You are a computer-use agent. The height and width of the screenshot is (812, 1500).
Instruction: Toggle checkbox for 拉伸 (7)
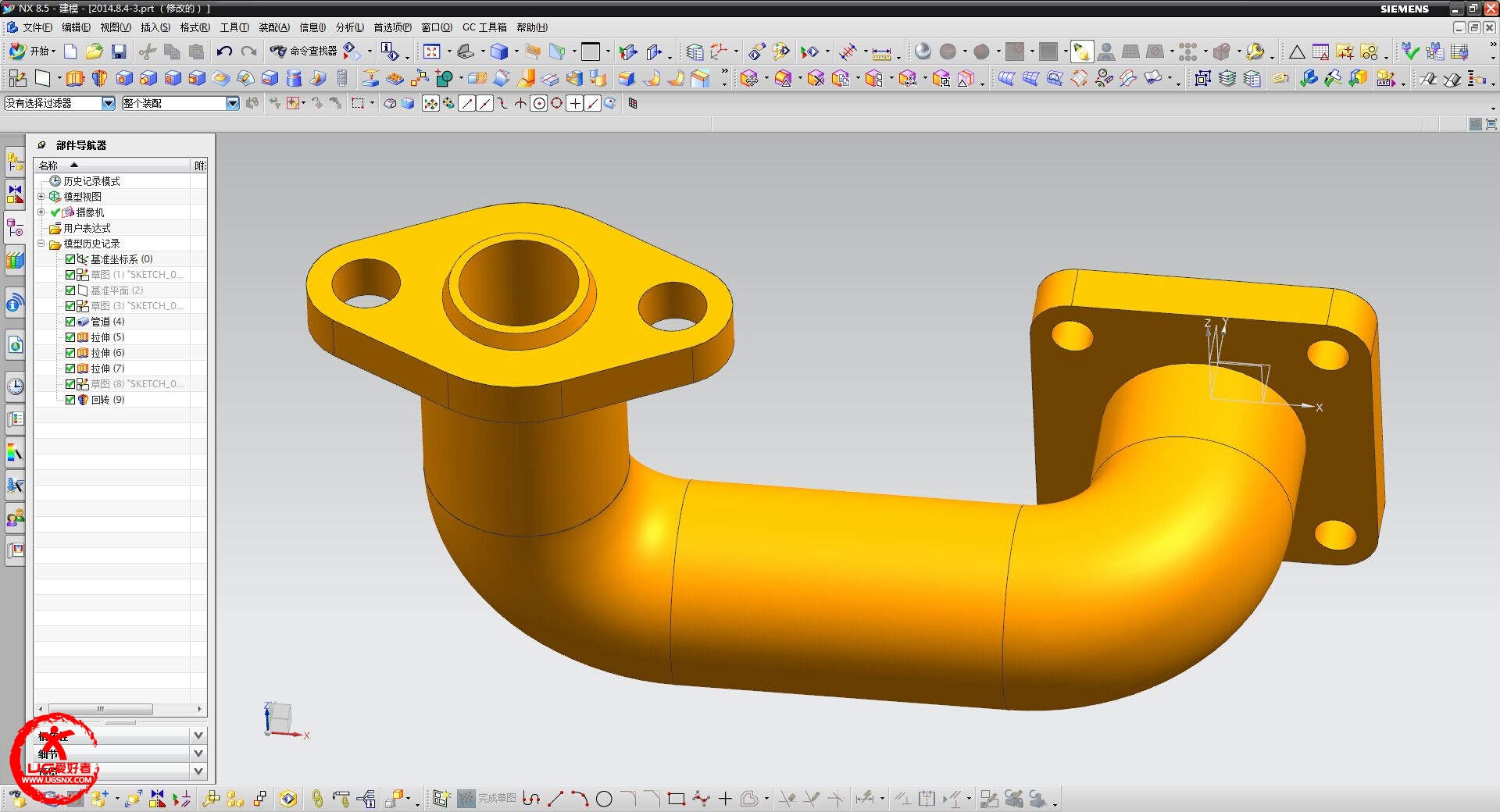70,369
